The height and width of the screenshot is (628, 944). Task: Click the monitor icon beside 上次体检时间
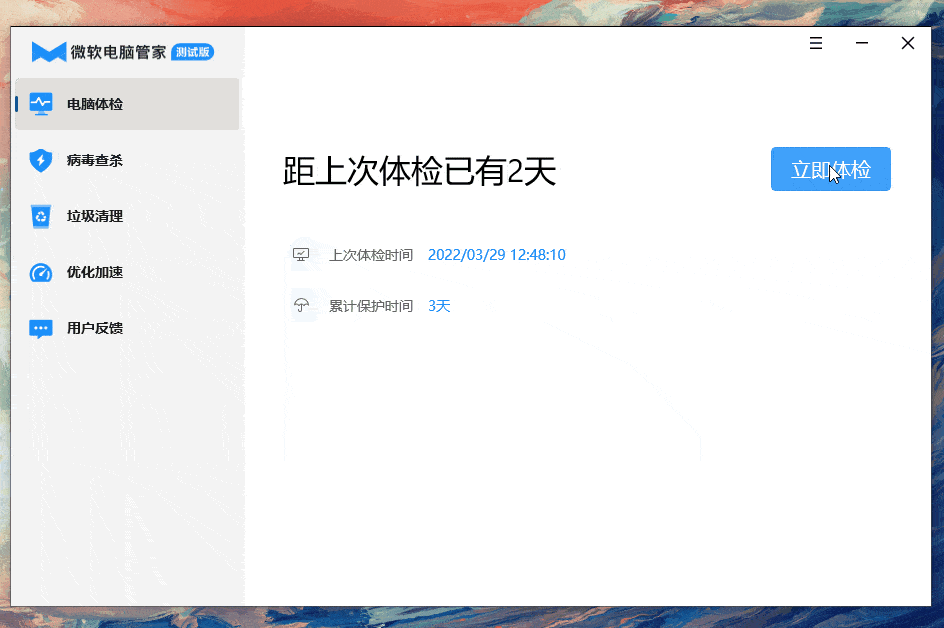coord(301,255)
